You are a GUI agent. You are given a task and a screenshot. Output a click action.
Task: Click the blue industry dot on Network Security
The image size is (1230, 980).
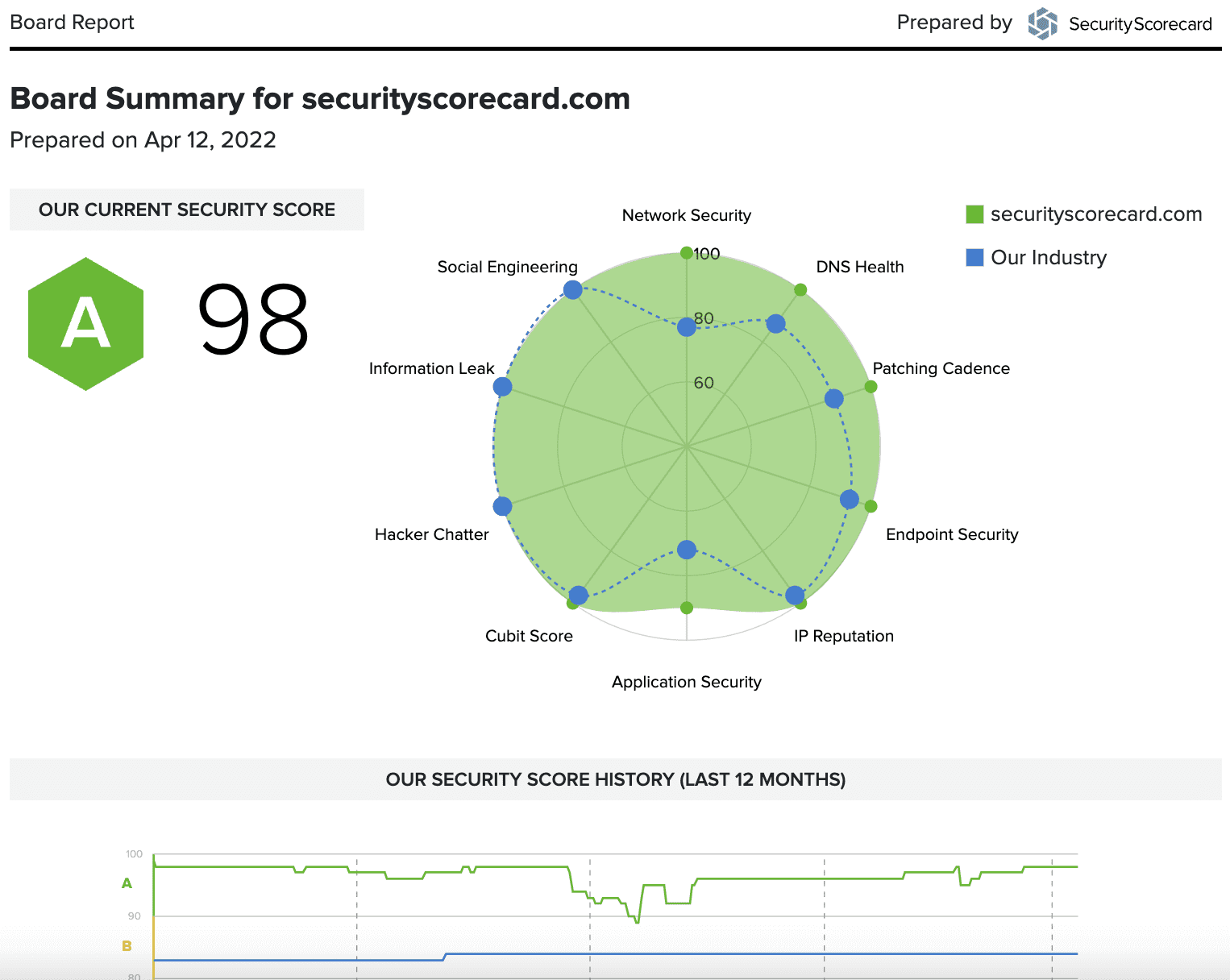pyautogui.click(x=686, y=326)
